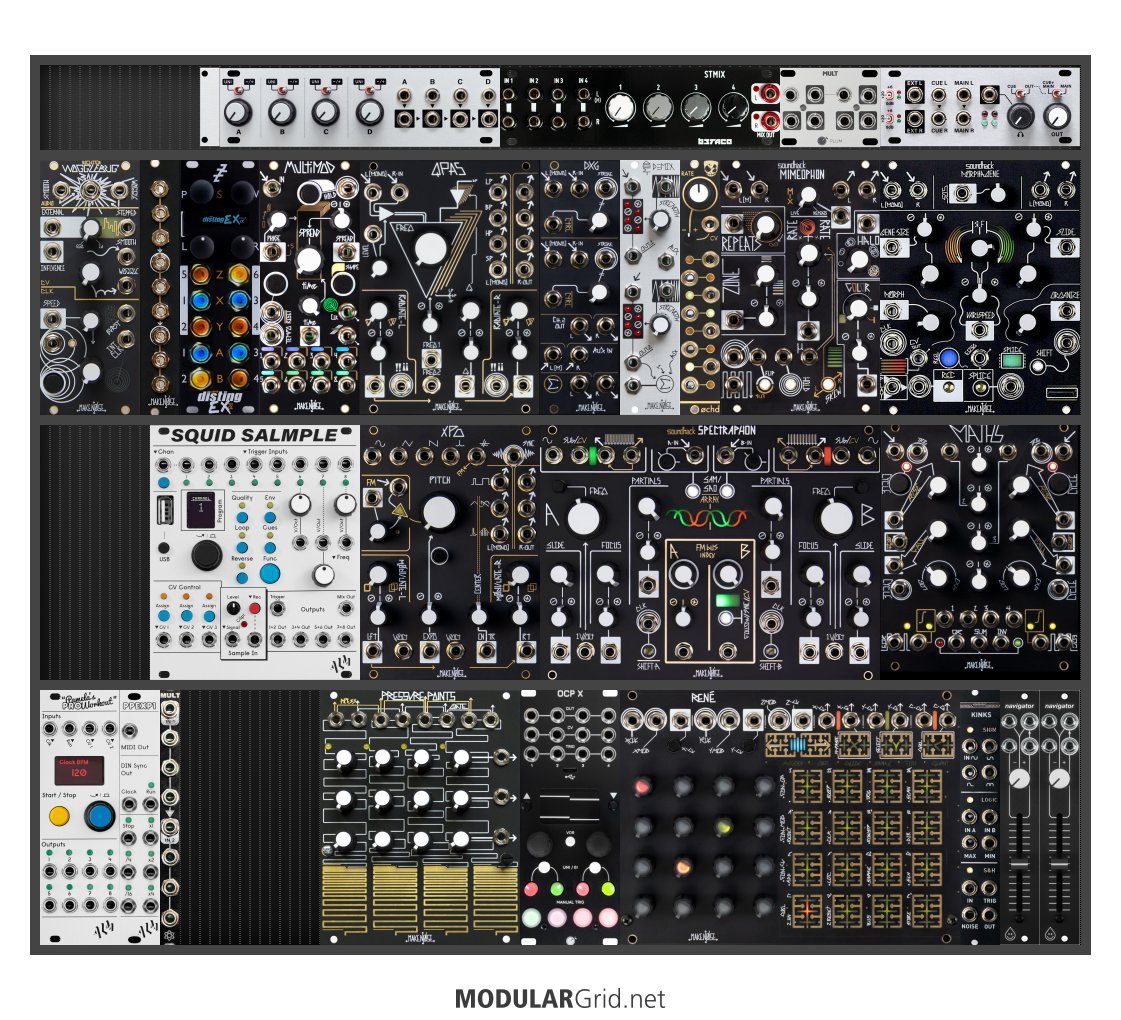Adjust the Freq knob on Squid Salmple
This screenshot has height=1020, width=1121.
coord(323,574)
